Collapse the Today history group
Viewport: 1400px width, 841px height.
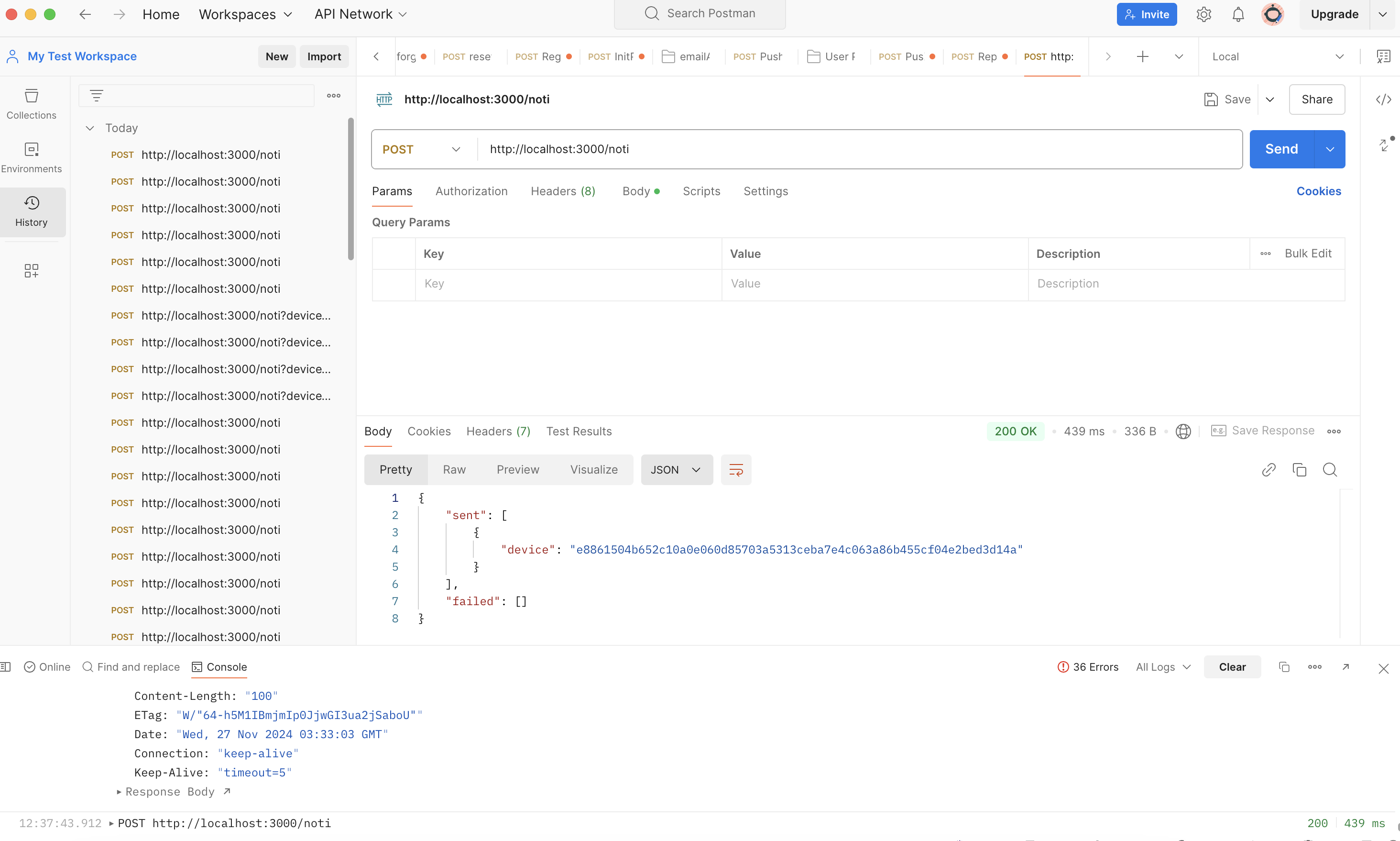pos(89,128)
